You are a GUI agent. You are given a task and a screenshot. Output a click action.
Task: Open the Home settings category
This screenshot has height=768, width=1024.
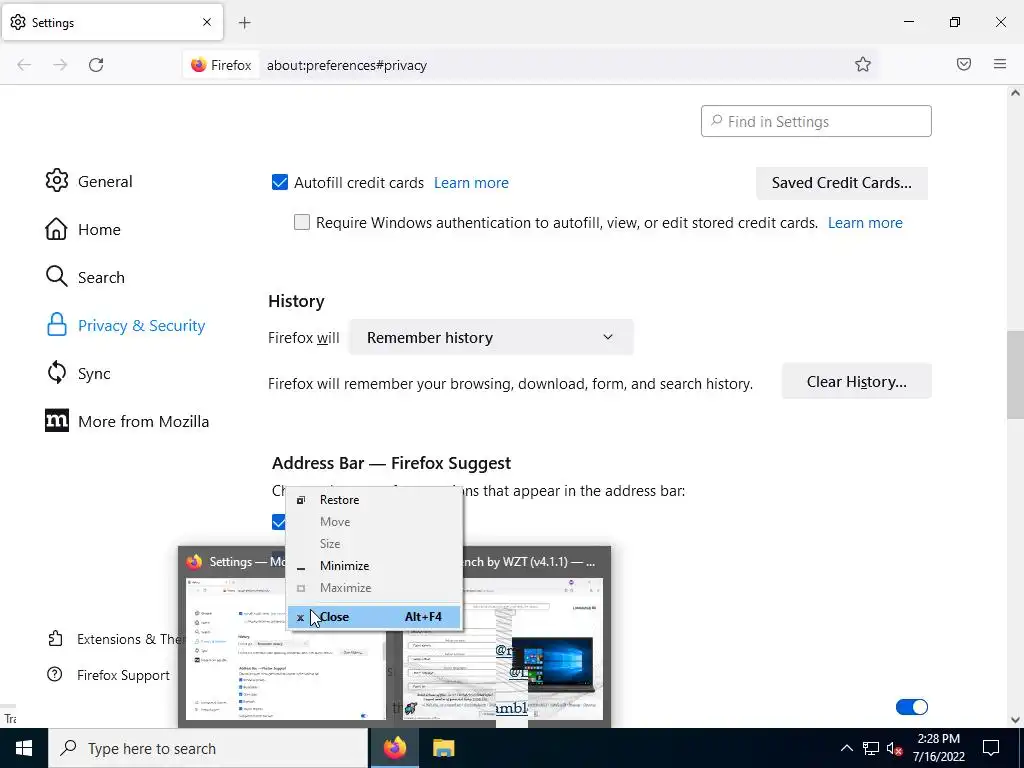point(83,229)
